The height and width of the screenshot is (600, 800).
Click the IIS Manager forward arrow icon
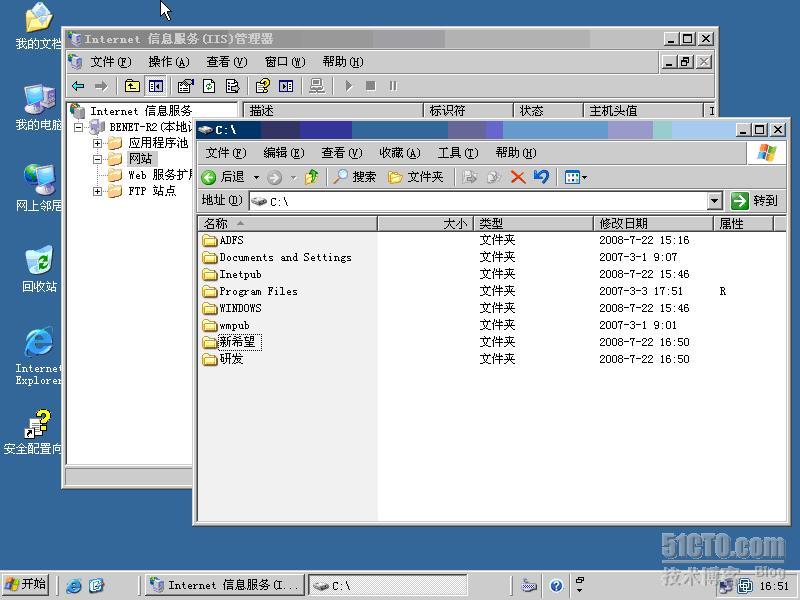click(101, 86)
